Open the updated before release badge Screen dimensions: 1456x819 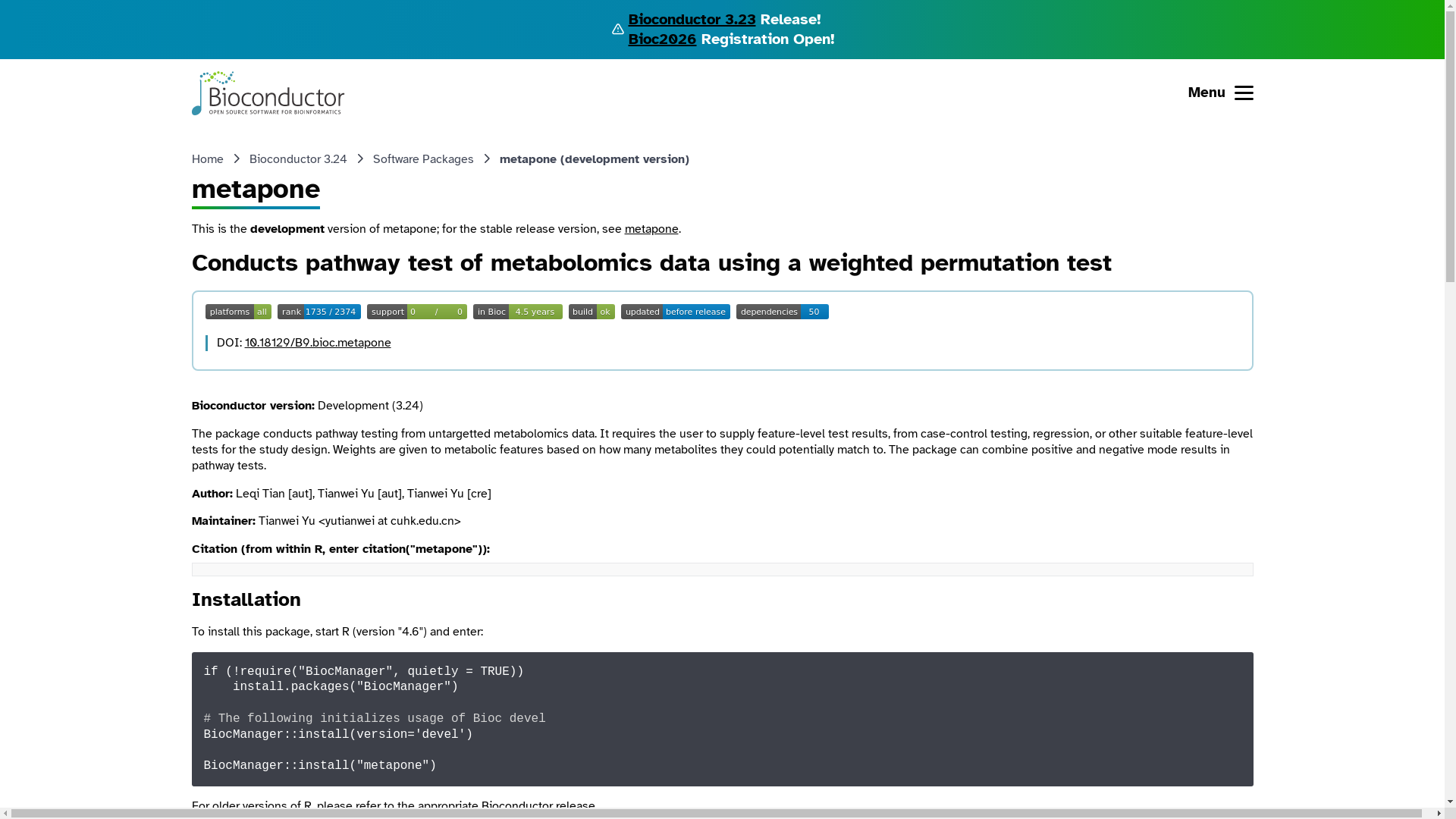pyautogui.click(x=676, y=312)
